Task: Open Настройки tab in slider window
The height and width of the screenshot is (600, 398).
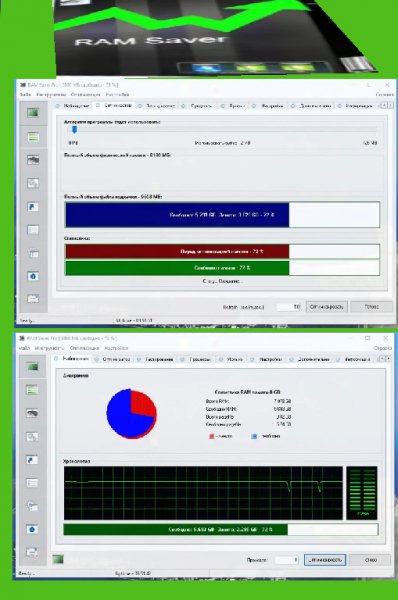Action: (x=268, y=106)
